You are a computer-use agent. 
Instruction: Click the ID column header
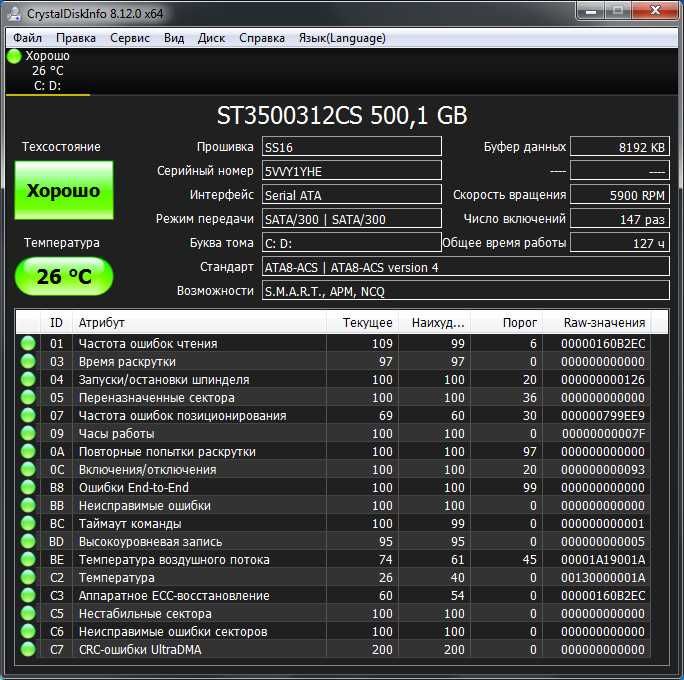[x=56, y=322]
